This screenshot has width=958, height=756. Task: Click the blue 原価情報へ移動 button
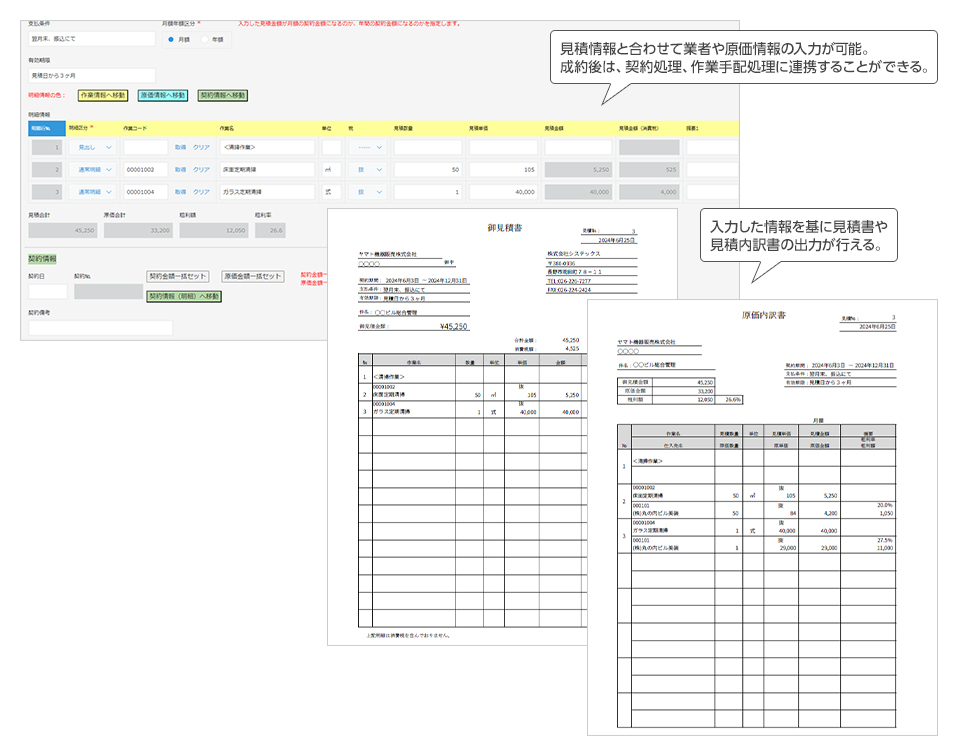[x=162, y=95]
